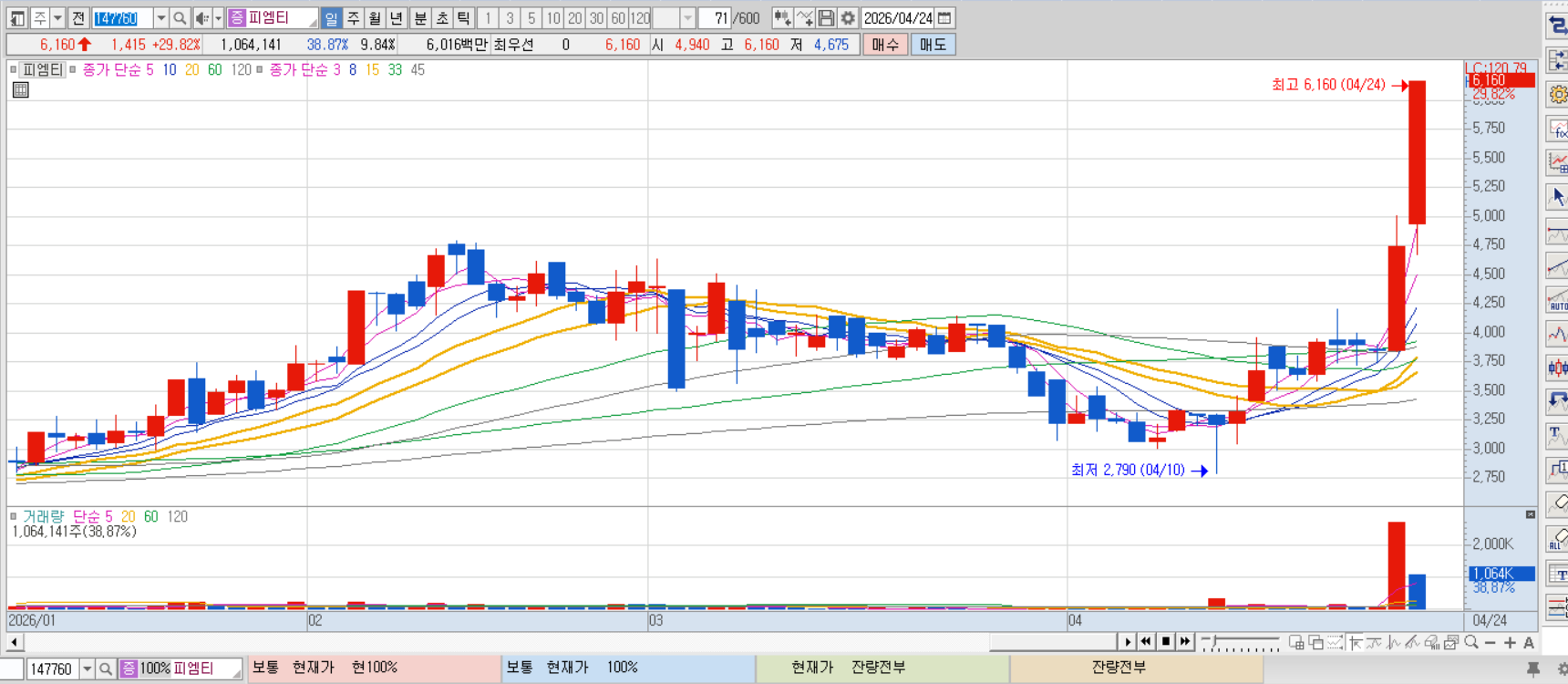Open chart settings gear in top toolbar
This screenshot has height=684, width=1568.
pyautogui.click(x=848, y=18)
